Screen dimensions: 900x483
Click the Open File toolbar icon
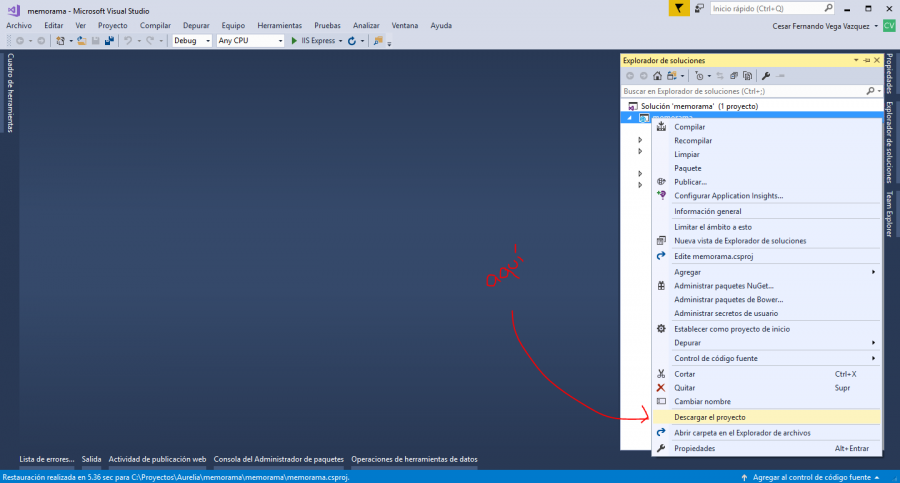pos(82,41)
